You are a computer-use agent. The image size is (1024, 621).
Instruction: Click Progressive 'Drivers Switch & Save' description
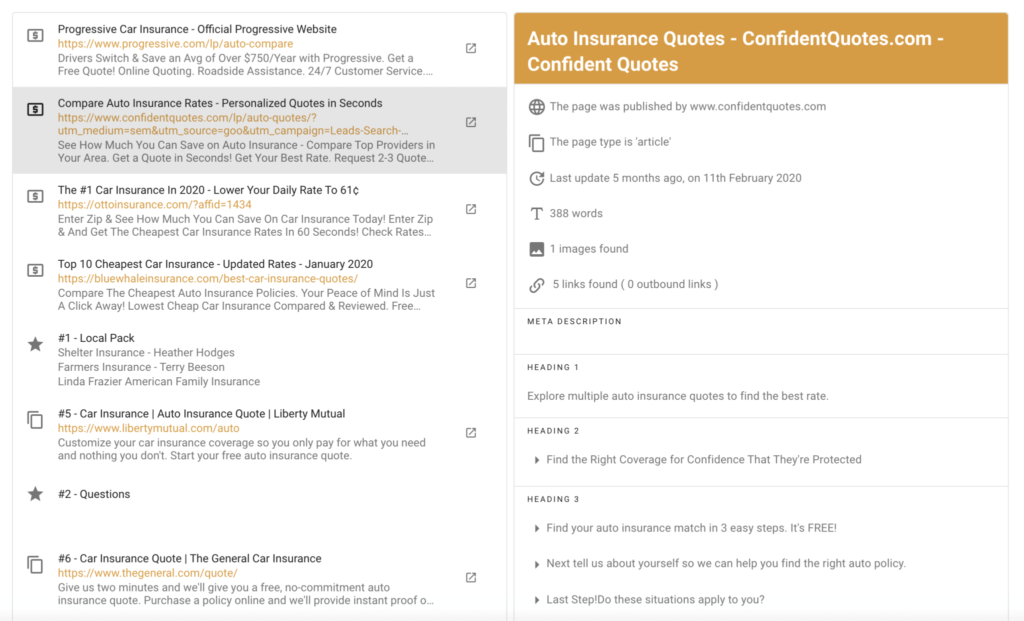tap(245, 65)
